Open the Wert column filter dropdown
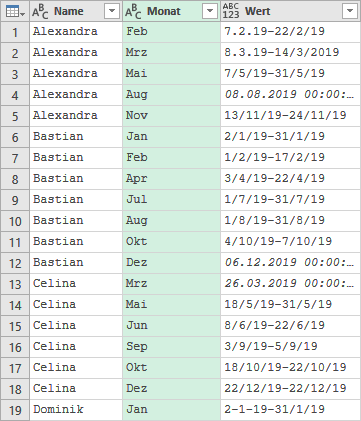 350,11
